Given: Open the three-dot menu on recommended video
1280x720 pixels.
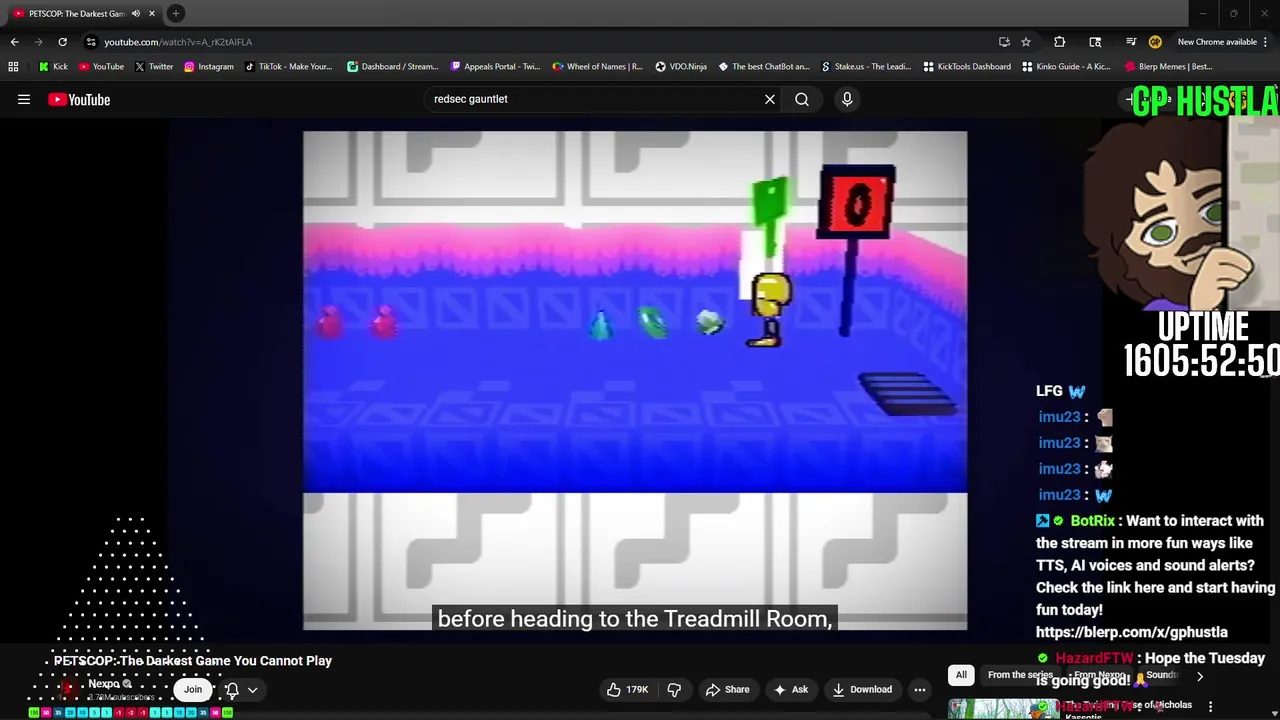Looking at the screenshot, I should point(1210,707).
